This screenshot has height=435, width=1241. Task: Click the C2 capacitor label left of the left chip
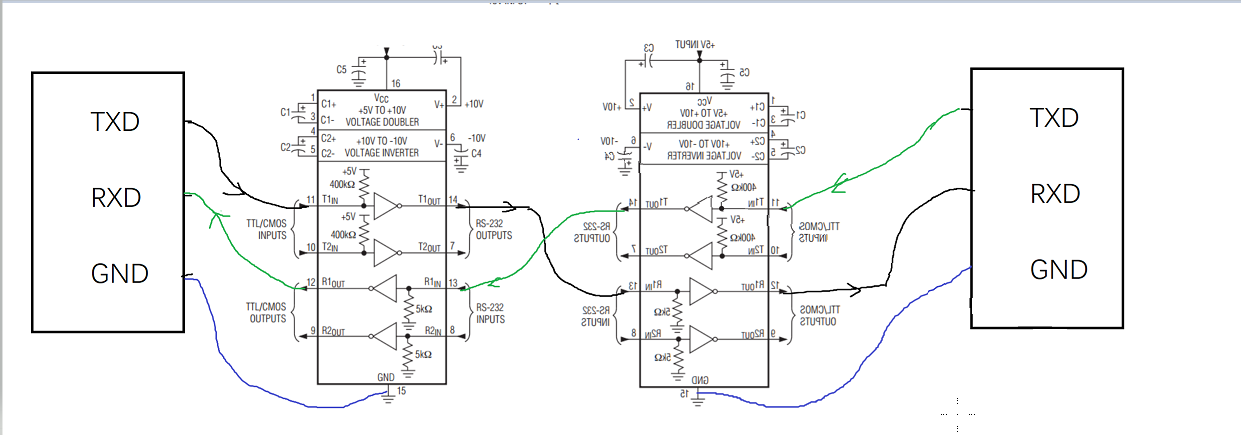click(286, 147)
